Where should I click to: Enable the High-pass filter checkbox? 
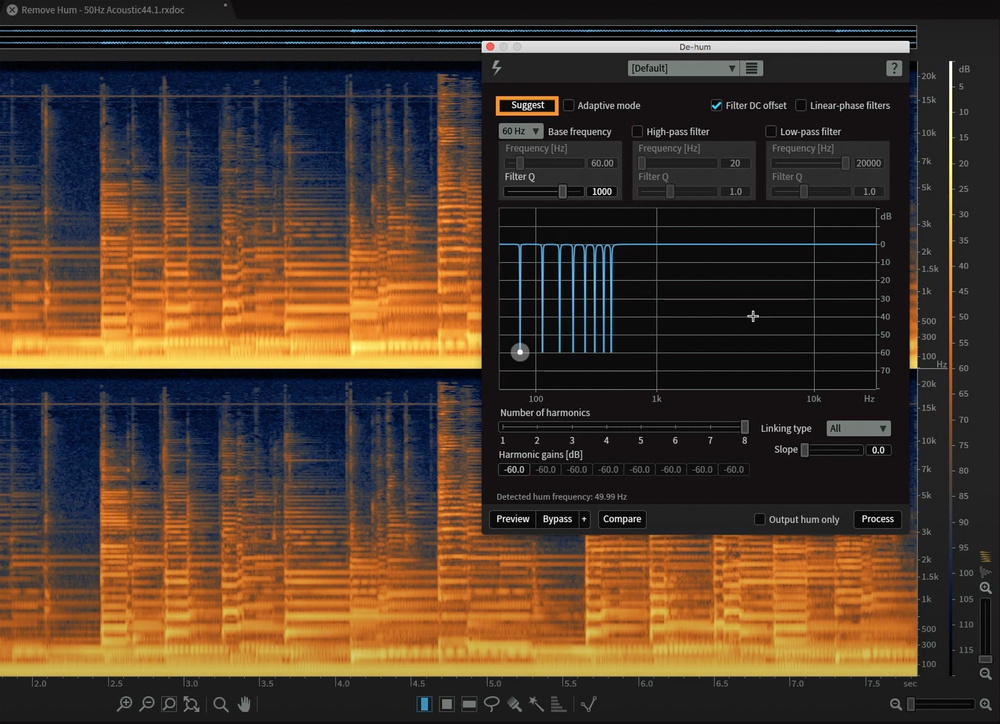[x=637, y=131]
